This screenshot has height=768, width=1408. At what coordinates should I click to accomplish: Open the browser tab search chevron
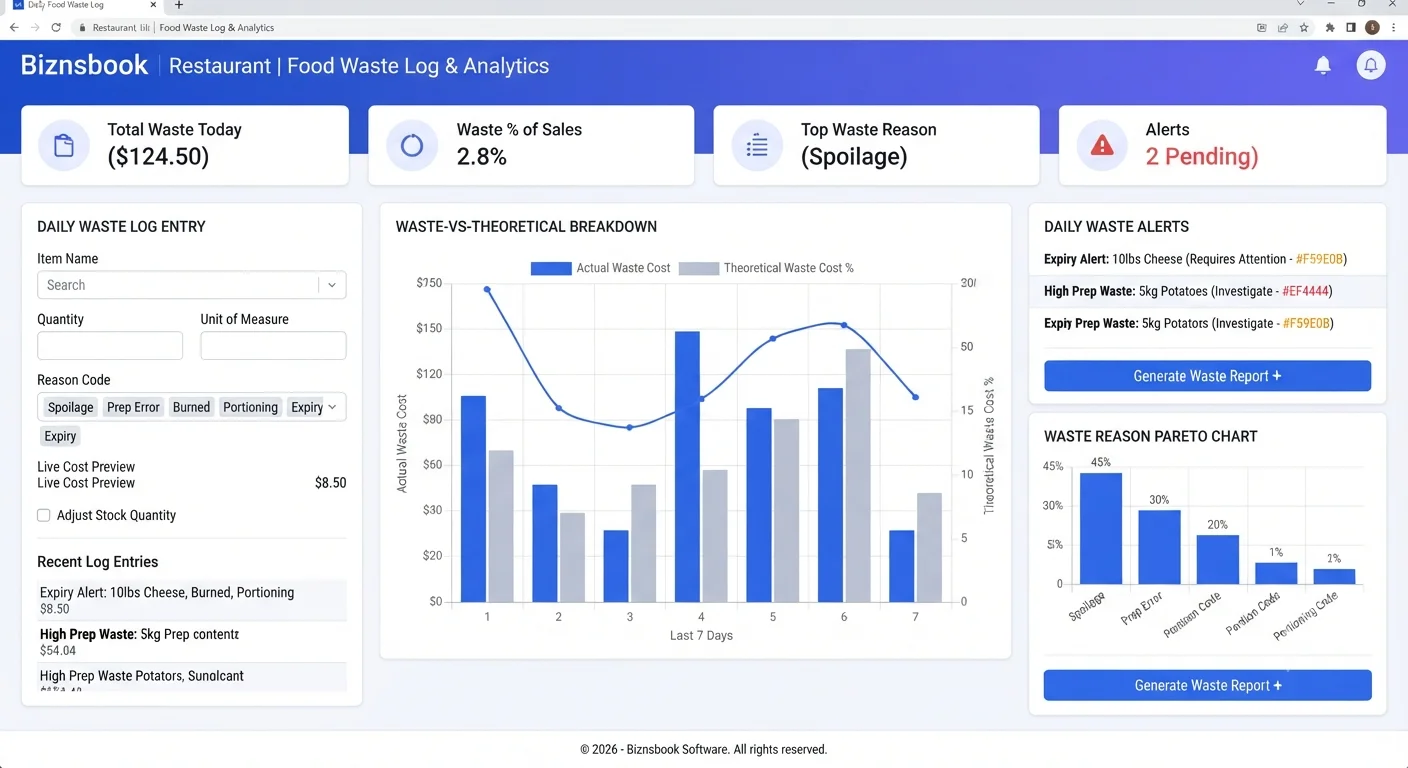(1301, 5)
